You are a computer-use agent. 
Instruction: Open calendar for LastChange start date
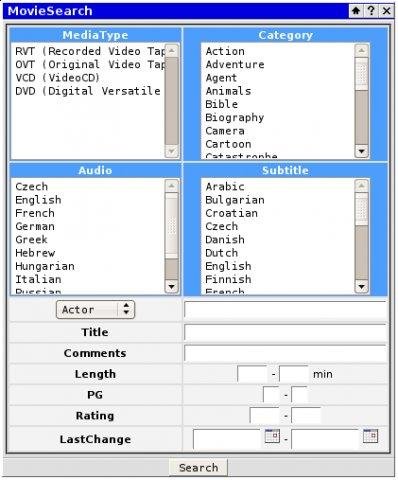click(272, 436)
